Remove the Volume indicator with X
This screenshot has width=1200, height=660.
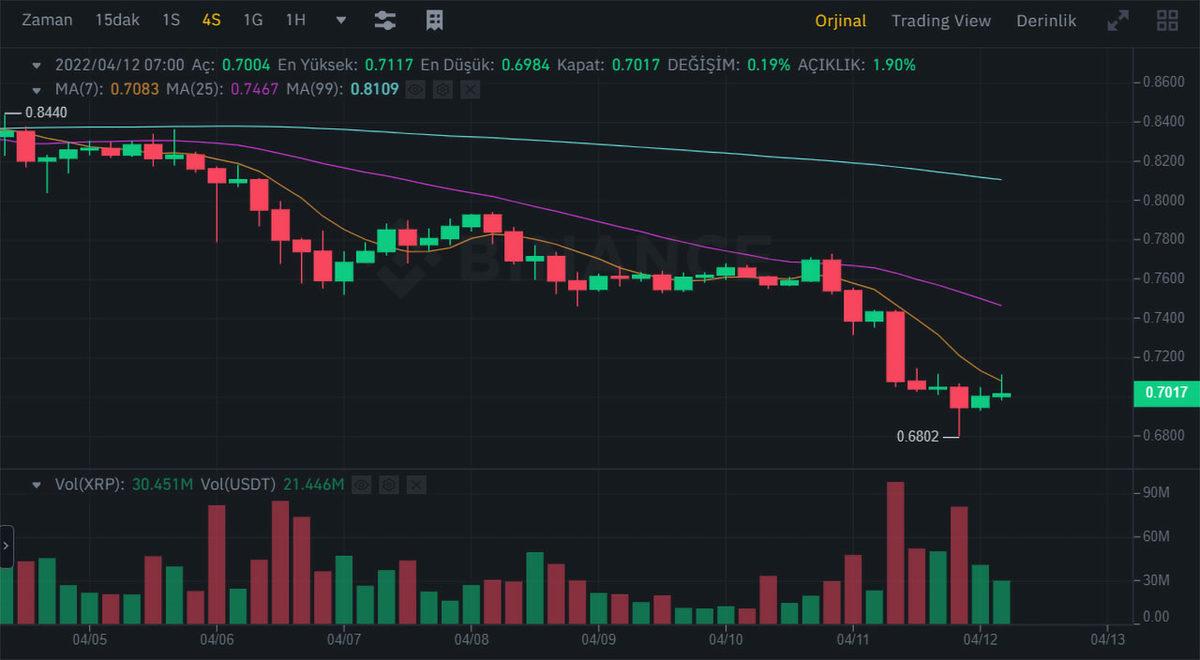tap(416, 485)
